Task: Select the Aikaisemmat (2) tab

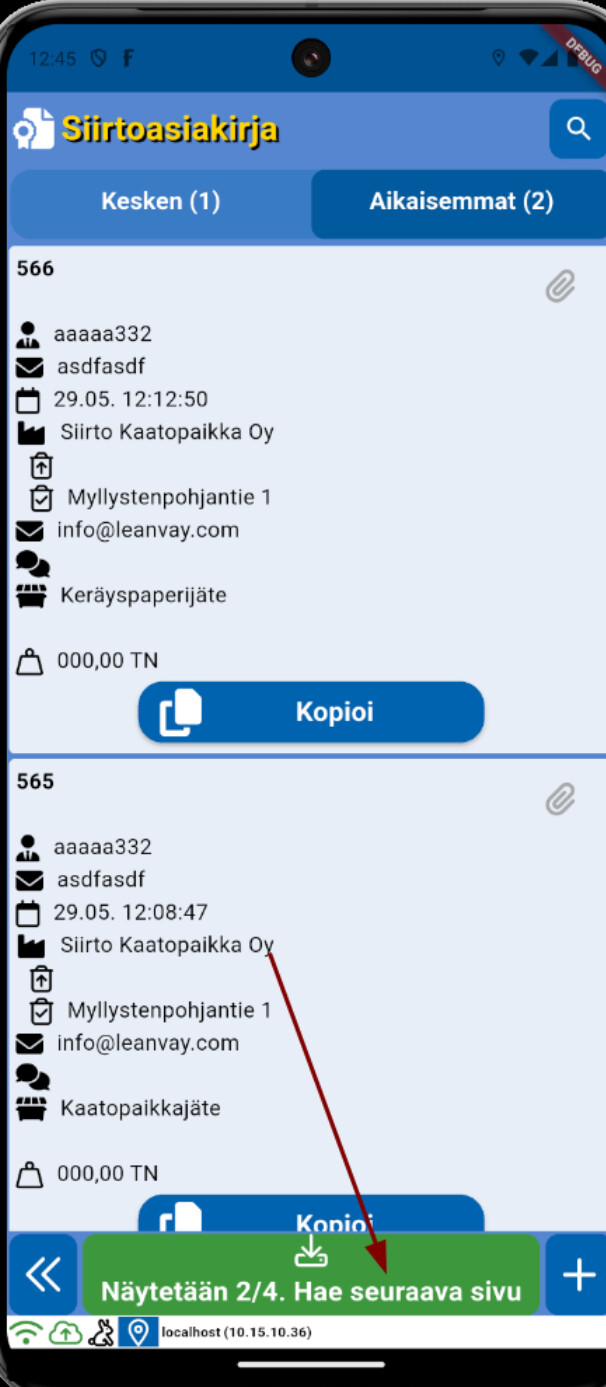Action: (461, 202)
